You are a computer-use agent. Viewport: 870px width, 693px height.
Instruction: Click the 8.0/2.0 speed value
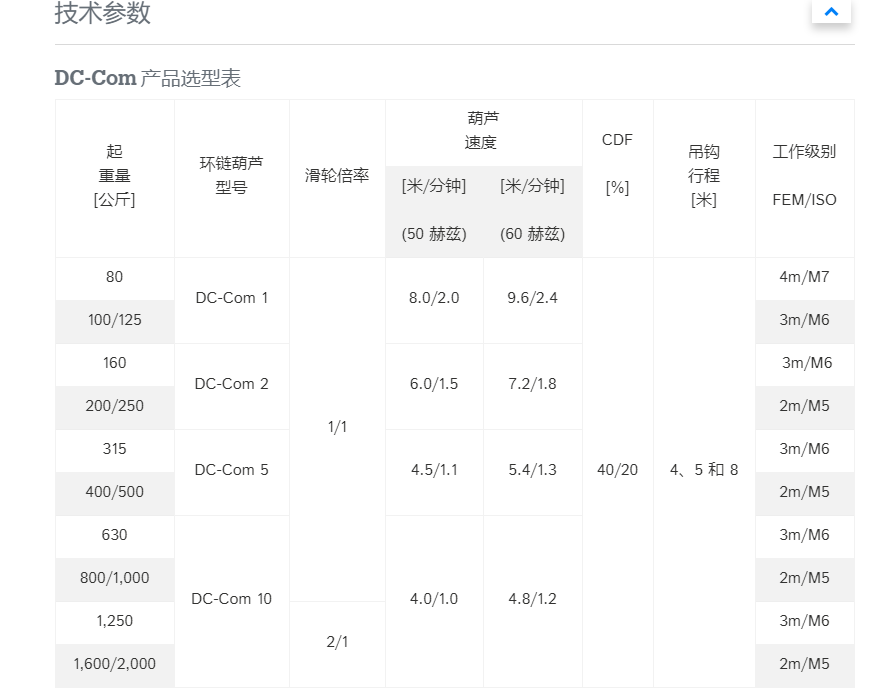tap(434, 298)
